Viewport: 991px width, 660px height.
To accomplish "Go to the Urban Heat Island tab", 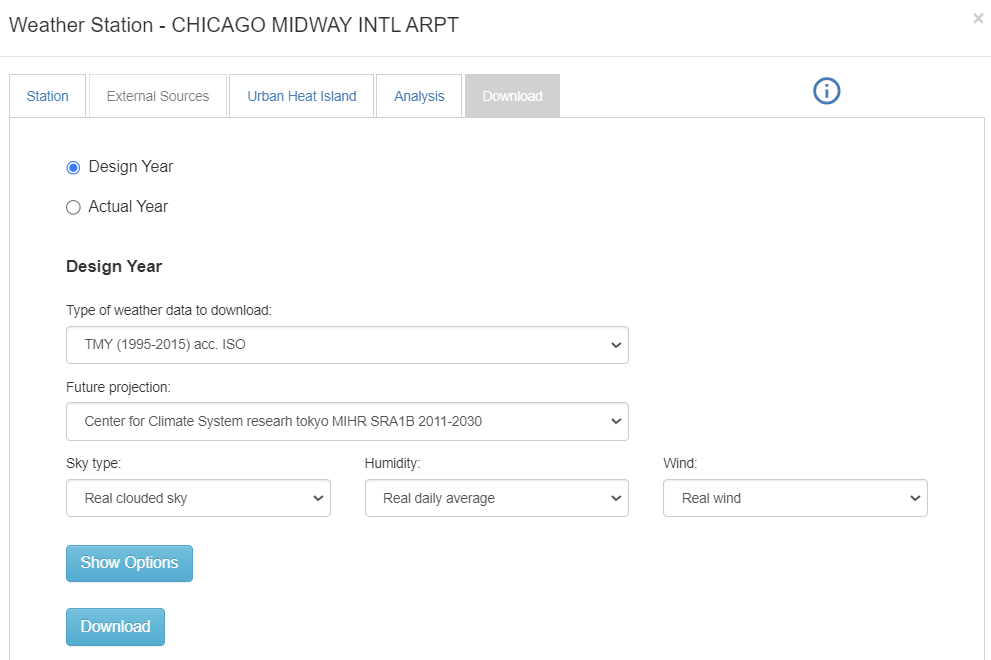I will (x=302, y=96).
